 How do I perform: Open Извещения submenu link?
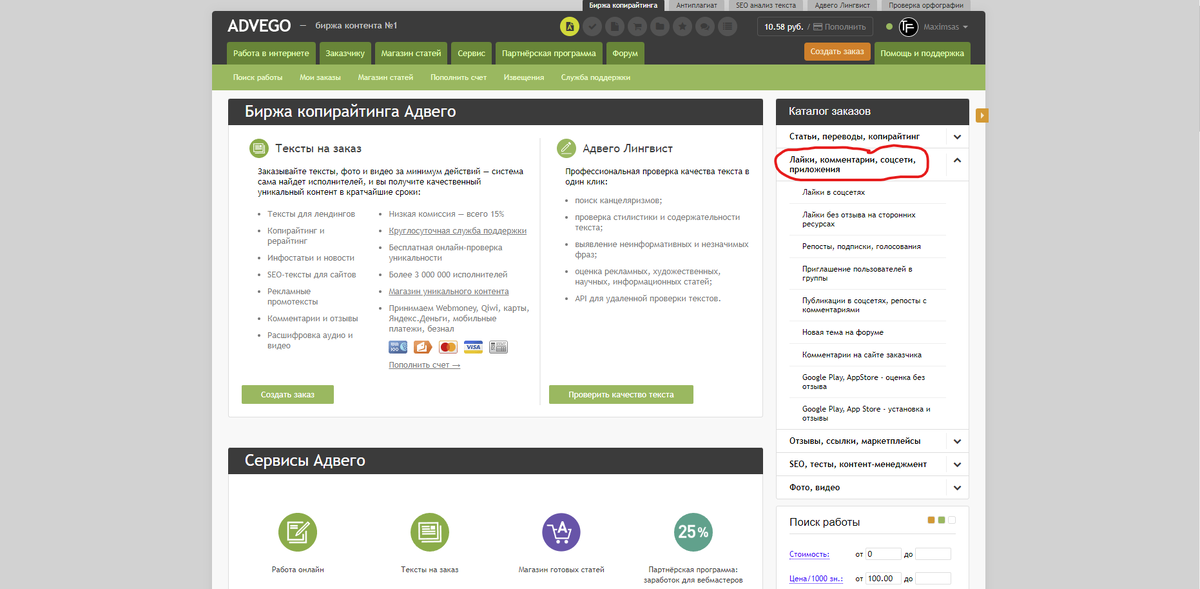tap(524, 77)
